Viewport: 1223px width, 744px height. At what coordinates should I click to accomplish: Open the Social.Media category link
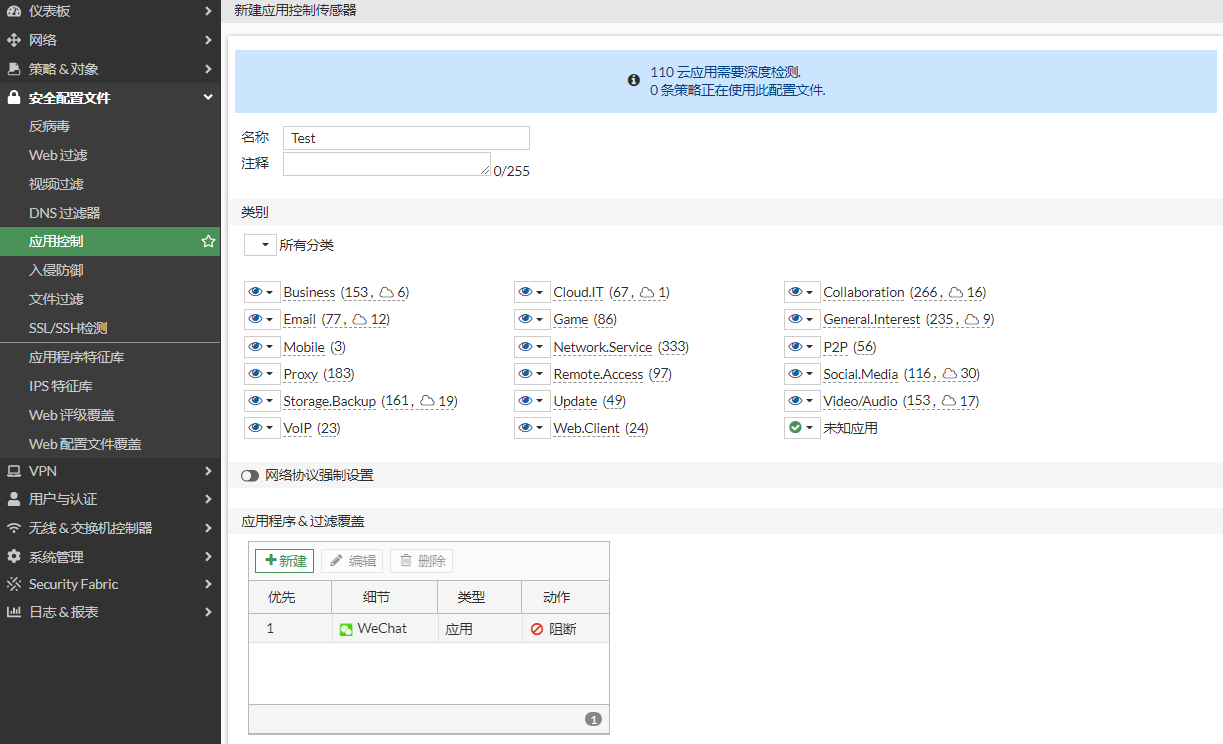point(860,374)
